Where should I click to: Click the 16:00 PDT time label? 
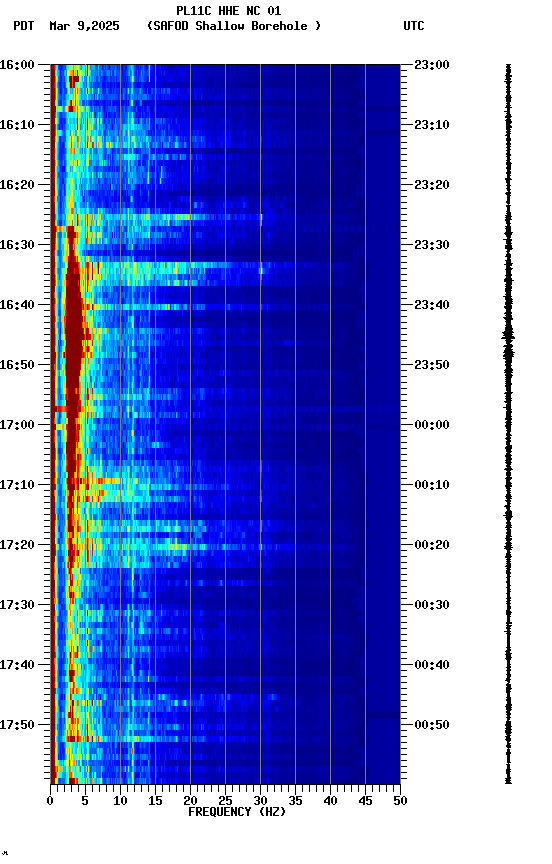(x=17, y=65)
